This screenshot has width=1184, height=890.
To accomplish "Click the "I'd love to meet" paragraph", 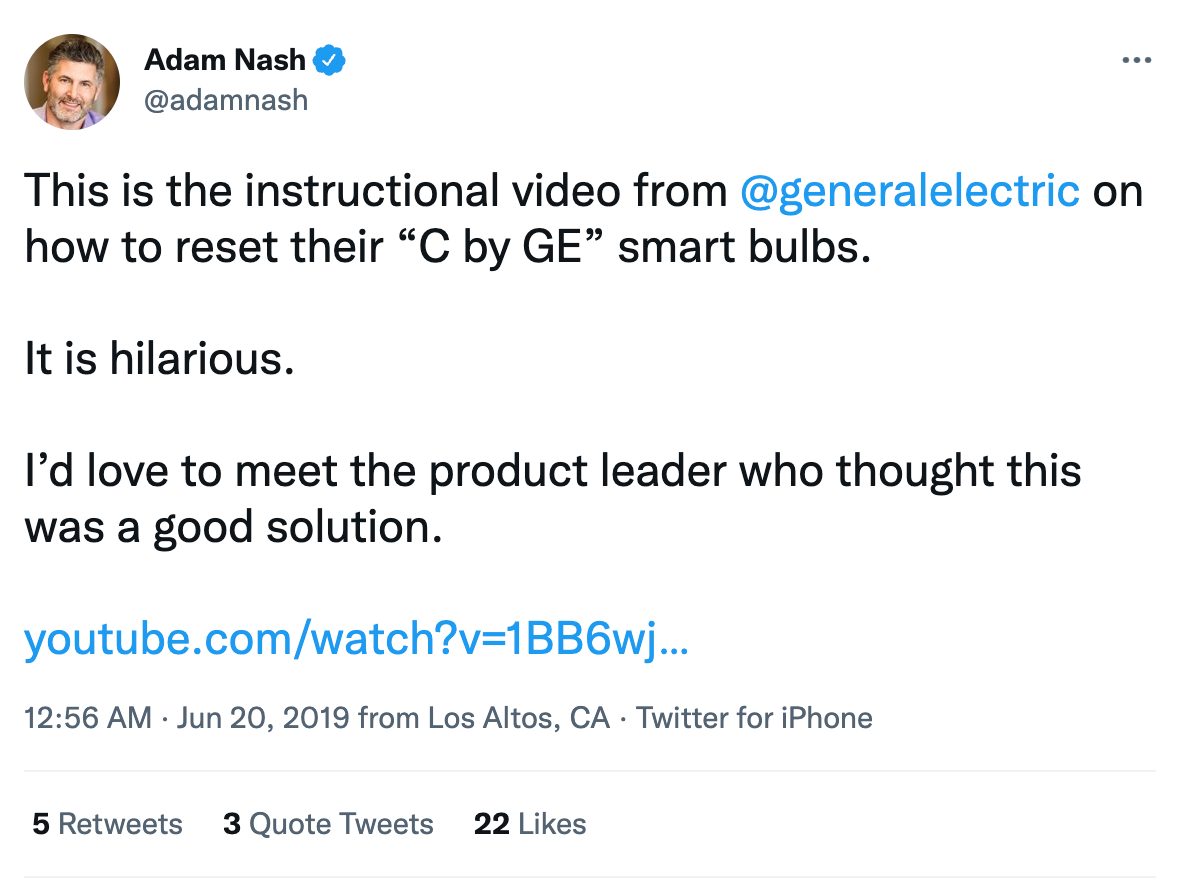I will pyautogui.click(x=552, y=470).
